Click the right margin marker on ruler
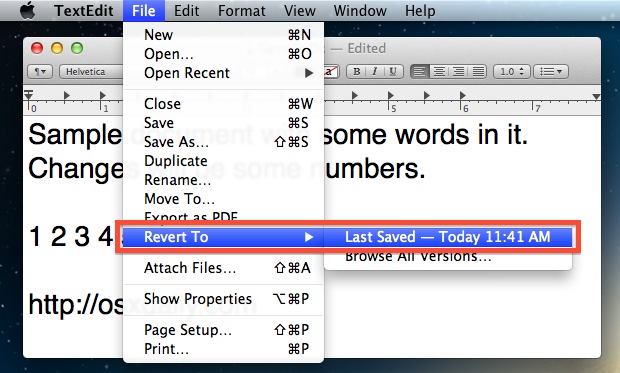620x373 pixels. point(596,97)
